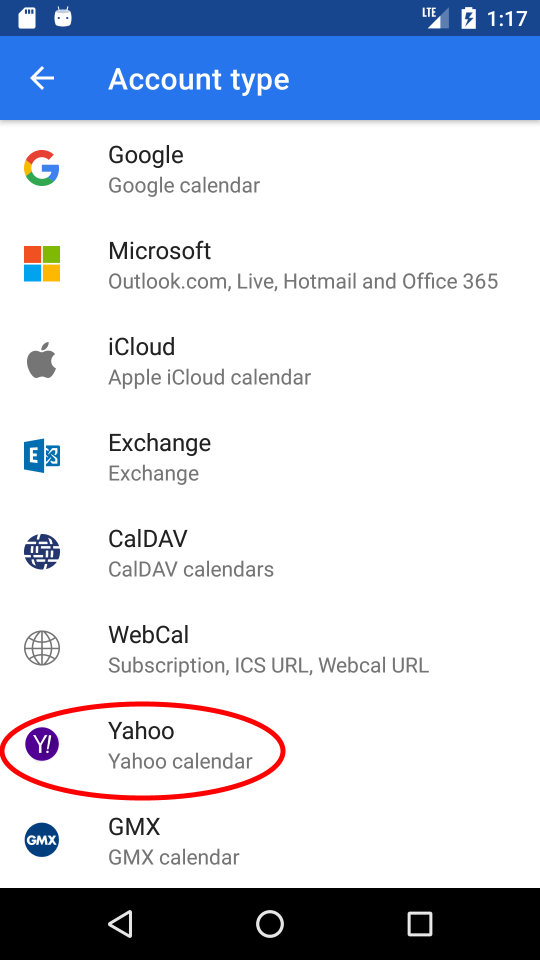Pick Yahoo calendar account type
The image size is (540, 960).
point(270,744)
